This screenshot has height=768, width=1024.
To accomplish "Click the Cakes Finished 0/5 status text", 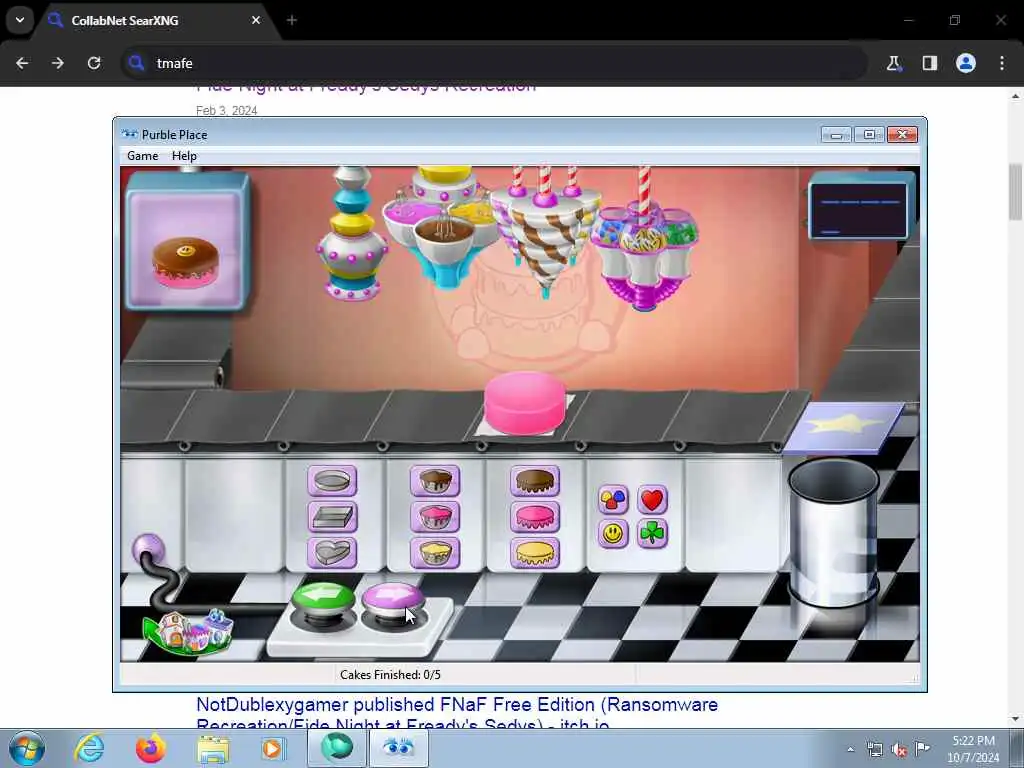I will click(390, 675).
